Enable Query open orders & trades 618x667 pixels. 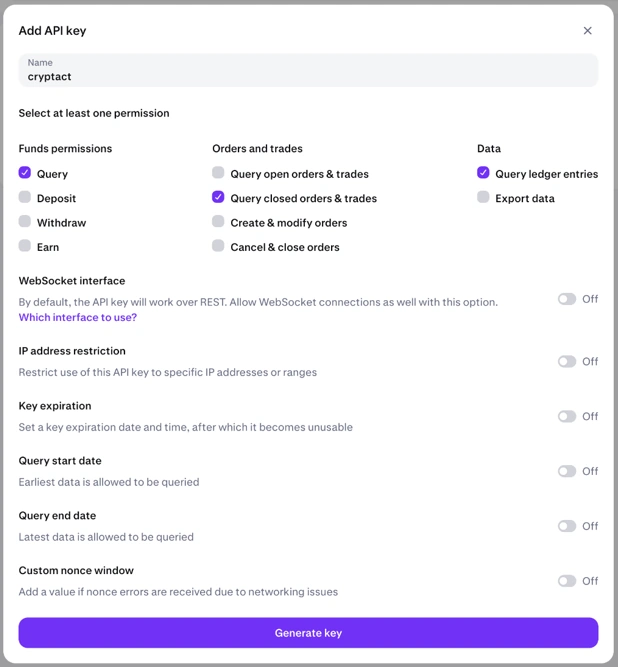[218, 172]
